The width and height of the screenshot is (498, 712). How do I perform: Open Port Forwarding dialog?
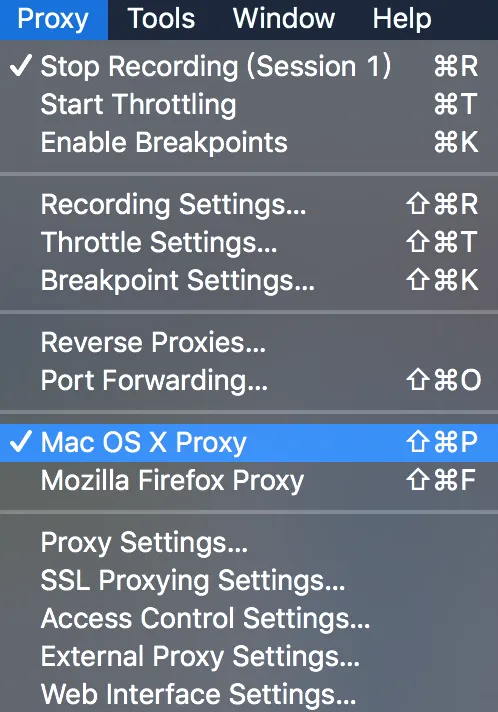(249, 380)
